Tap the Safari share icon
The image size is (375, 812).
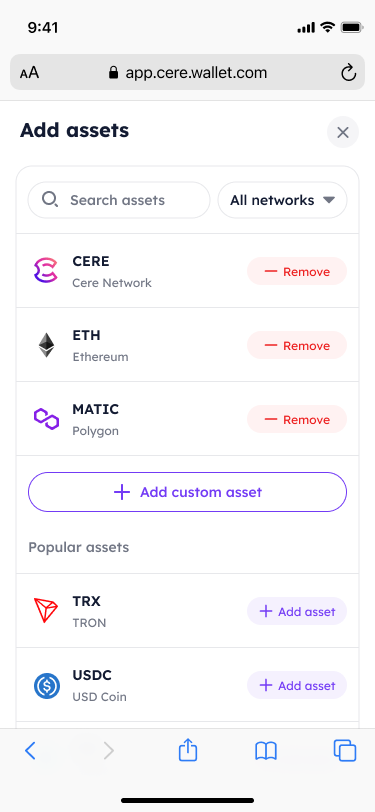point(188,750)
